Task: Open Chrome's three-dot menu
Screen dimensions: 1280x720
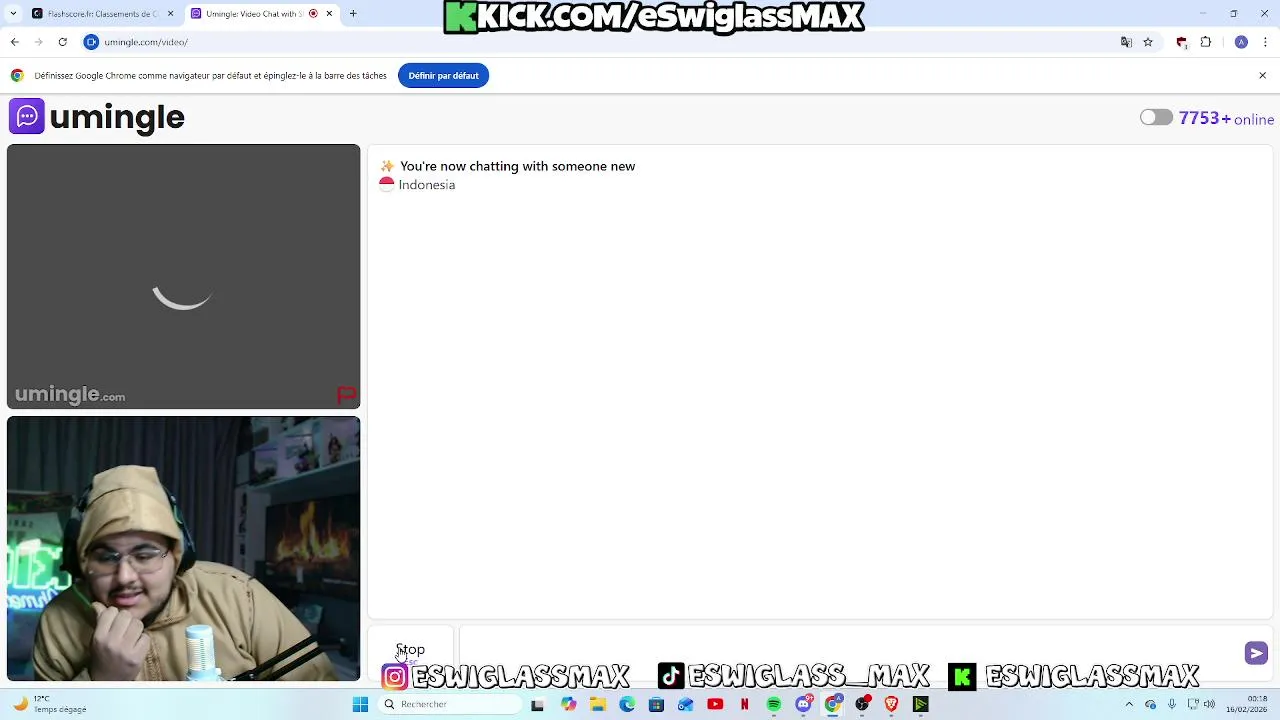Action: click(x=1265, y=42)
